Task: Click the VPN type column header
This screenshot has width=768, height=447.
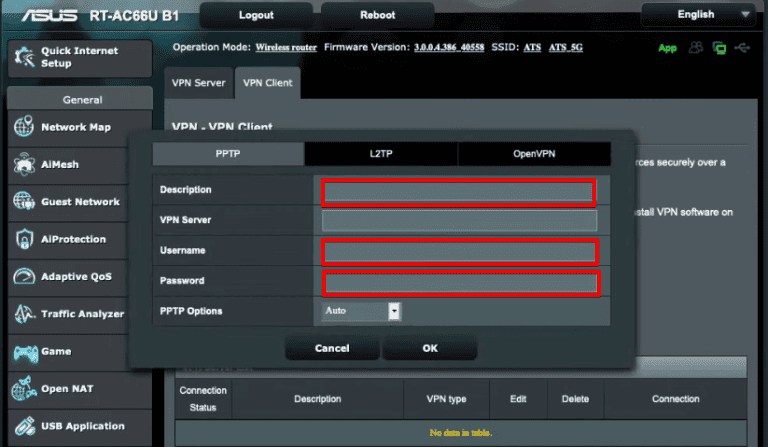Action: click(x=446, y=399)
